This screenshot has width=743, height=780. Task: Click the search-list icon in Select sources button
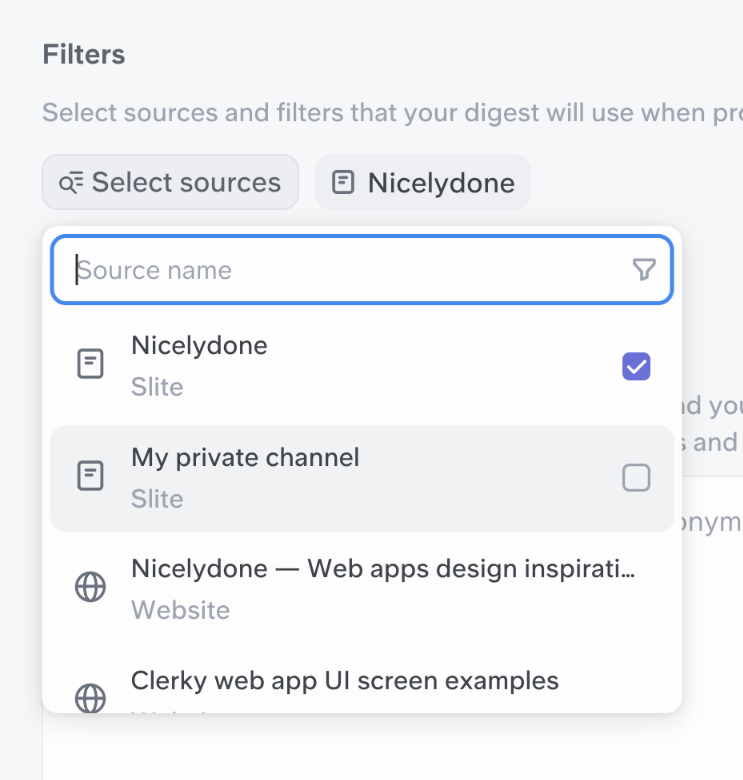coord(71,183)
